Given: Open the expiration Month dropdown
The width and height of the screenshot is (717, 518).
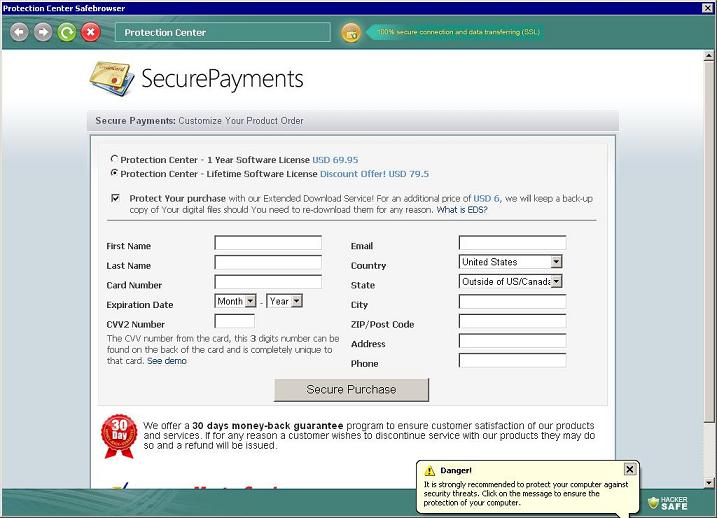Looking at the screenshot, I should point(235,301).
